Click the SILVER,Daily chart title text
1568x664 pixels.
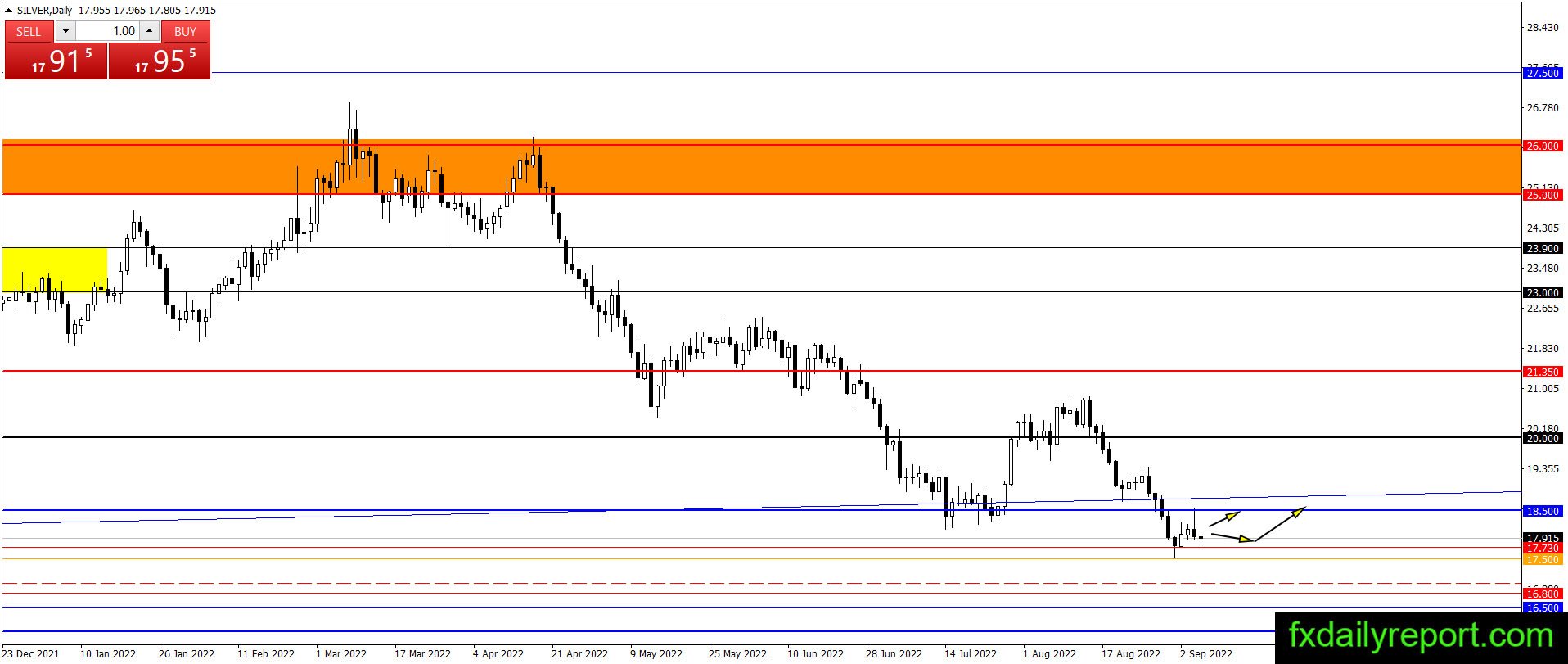click(x=45, y=11)
